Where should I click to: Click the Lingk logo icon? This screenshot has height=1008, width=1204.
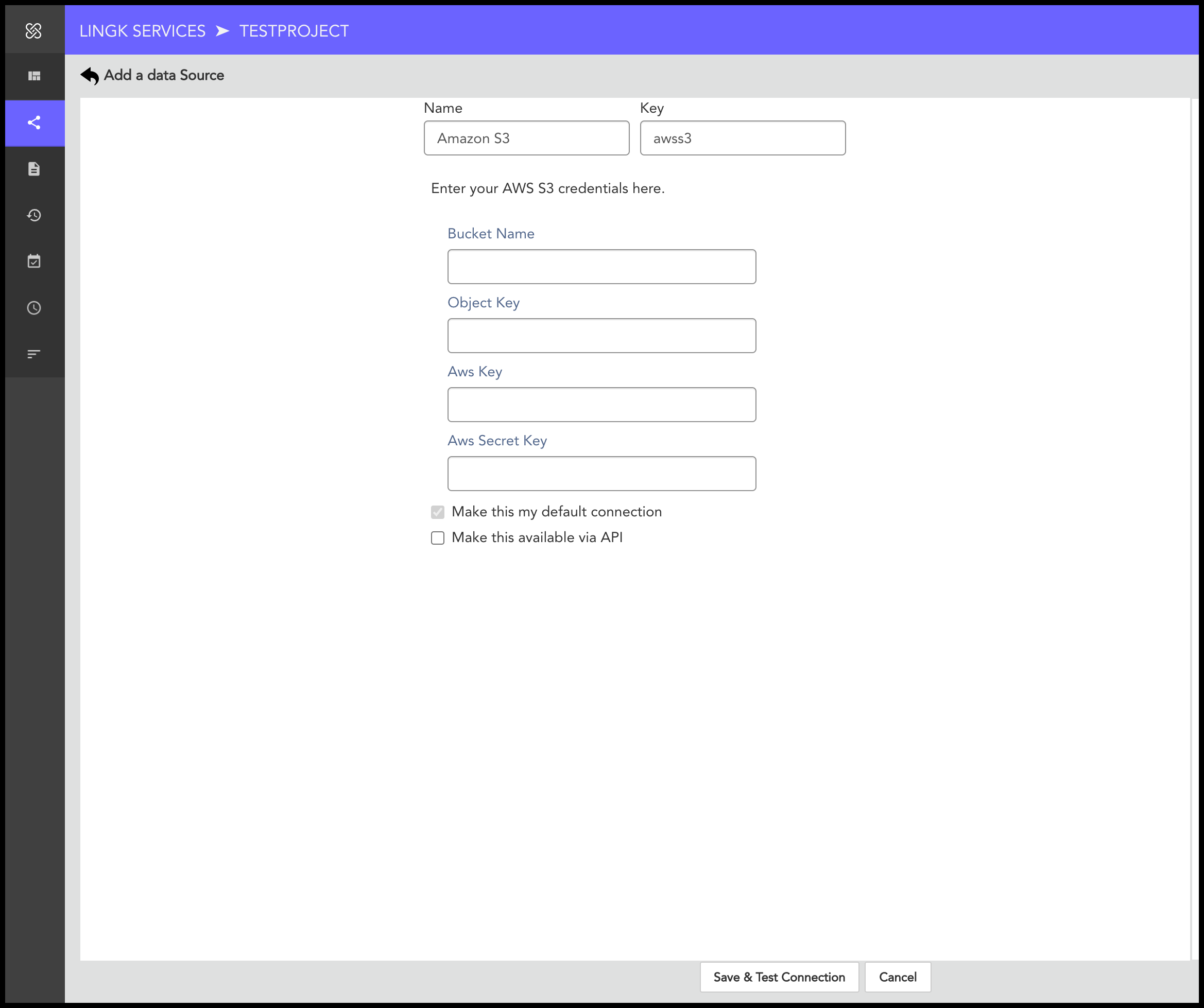(x=34, y=30)
